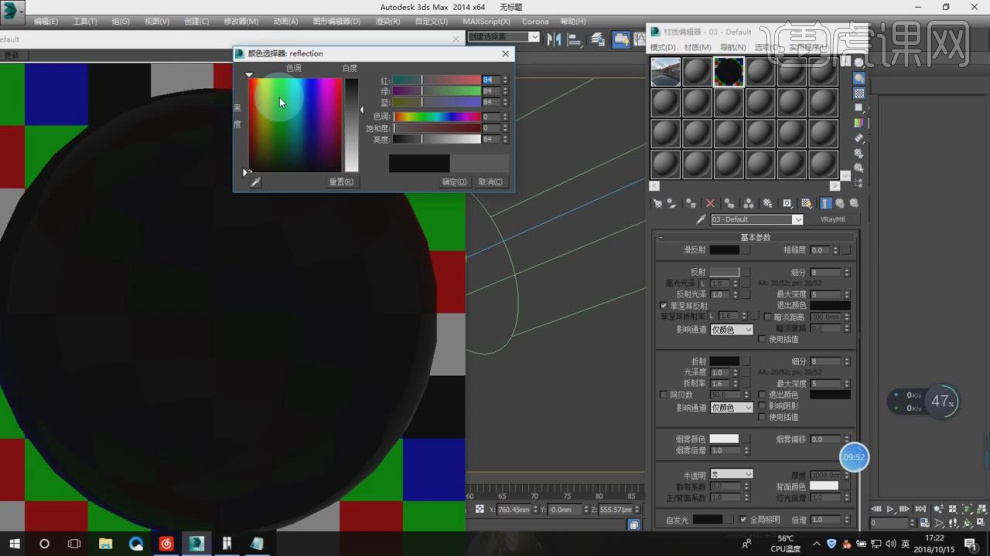Toggle Fresnel reflections checkbox
Screen dimensions: 990x556
point(663,305)
